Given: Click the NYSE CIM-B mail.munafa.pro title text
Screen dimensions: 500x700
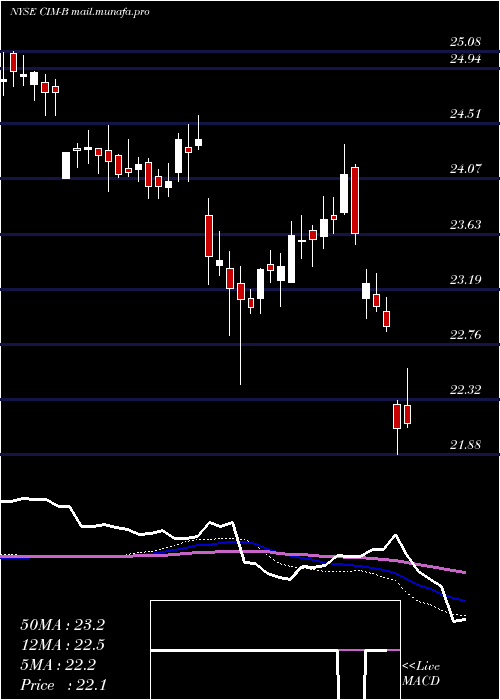Looking at the screenshot, I should [80, 12].
